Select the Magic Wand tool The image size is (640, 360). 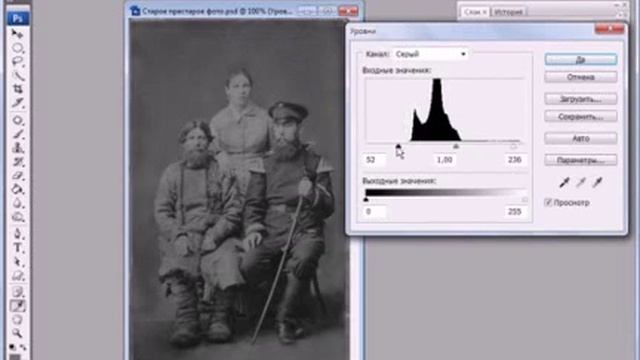click(18, 75)
